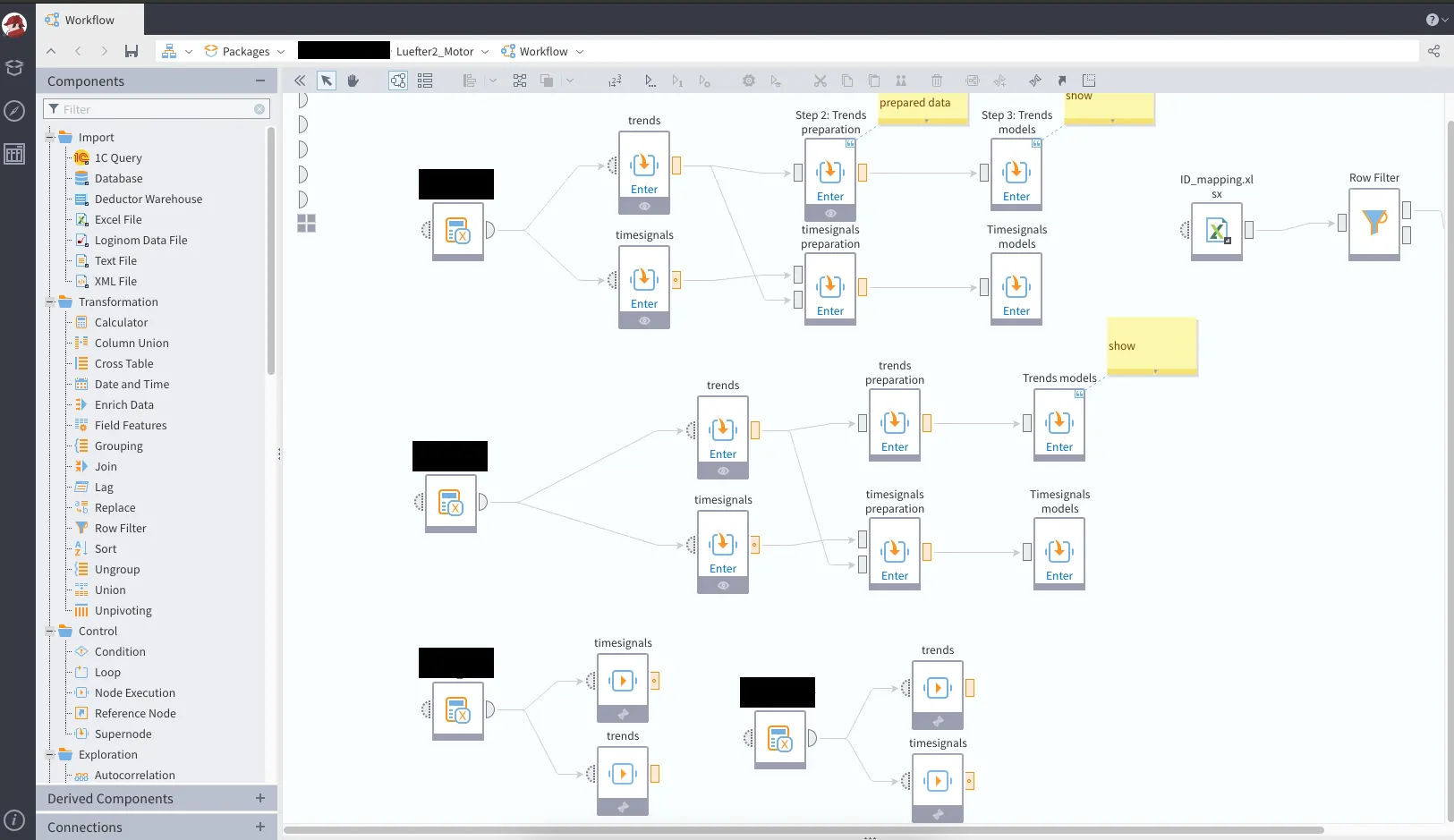
Task: Switch to diagram view mode
Action: pos(398,81)
